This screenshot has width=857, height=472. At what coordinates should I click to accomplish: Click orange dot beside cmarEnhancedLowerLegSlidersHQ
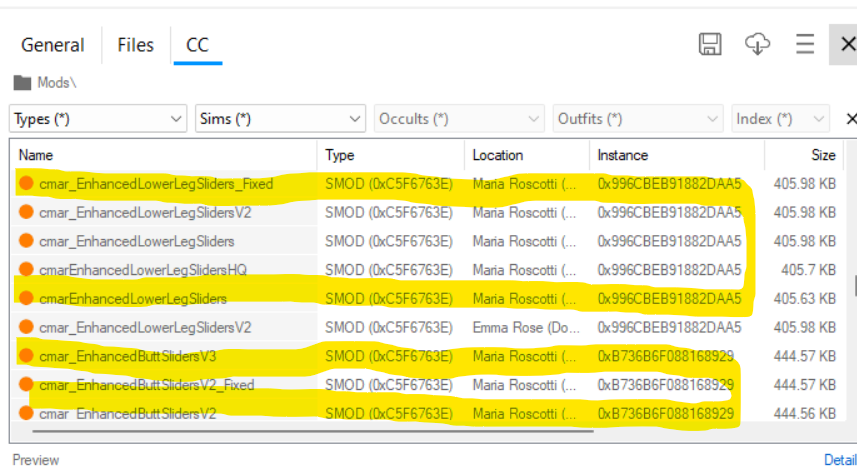pos(26,269)
